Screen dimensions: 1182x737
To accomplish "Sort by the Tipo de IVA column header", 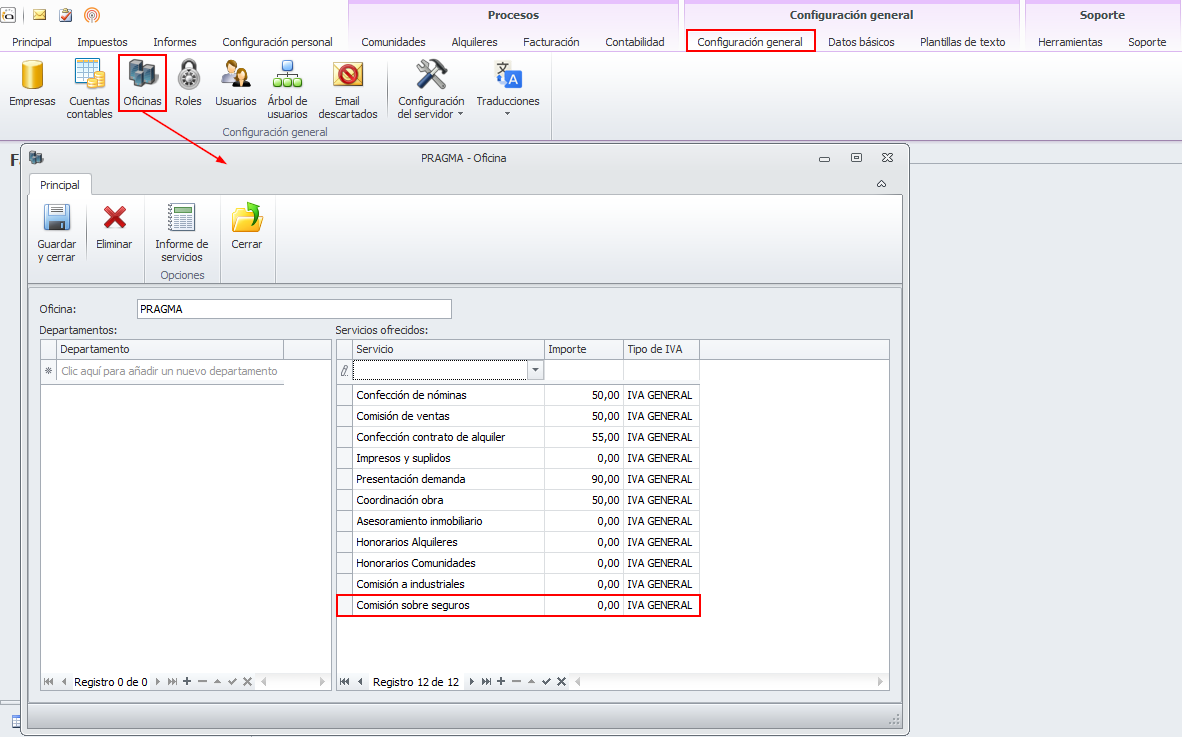I will [662, 349].
